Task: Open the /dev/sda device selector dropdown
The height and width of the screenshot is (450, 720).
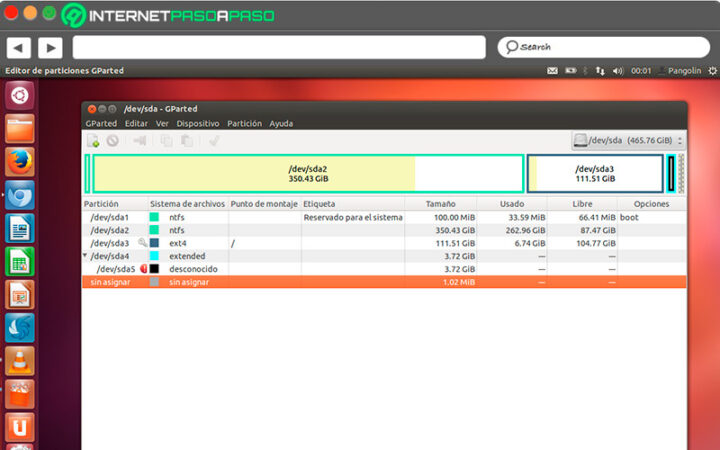Action: coord(629,141)
